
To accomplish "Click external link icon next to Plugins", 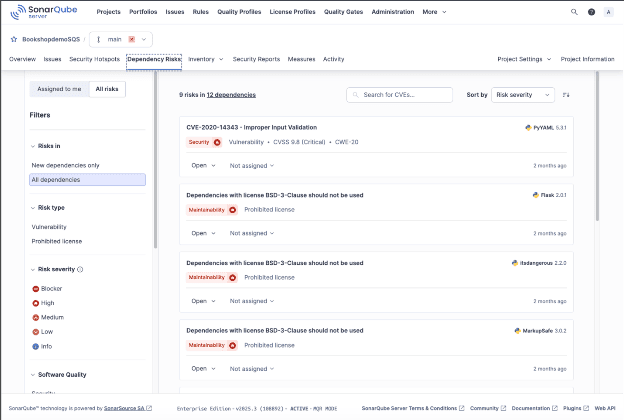I will click(586, 408).
